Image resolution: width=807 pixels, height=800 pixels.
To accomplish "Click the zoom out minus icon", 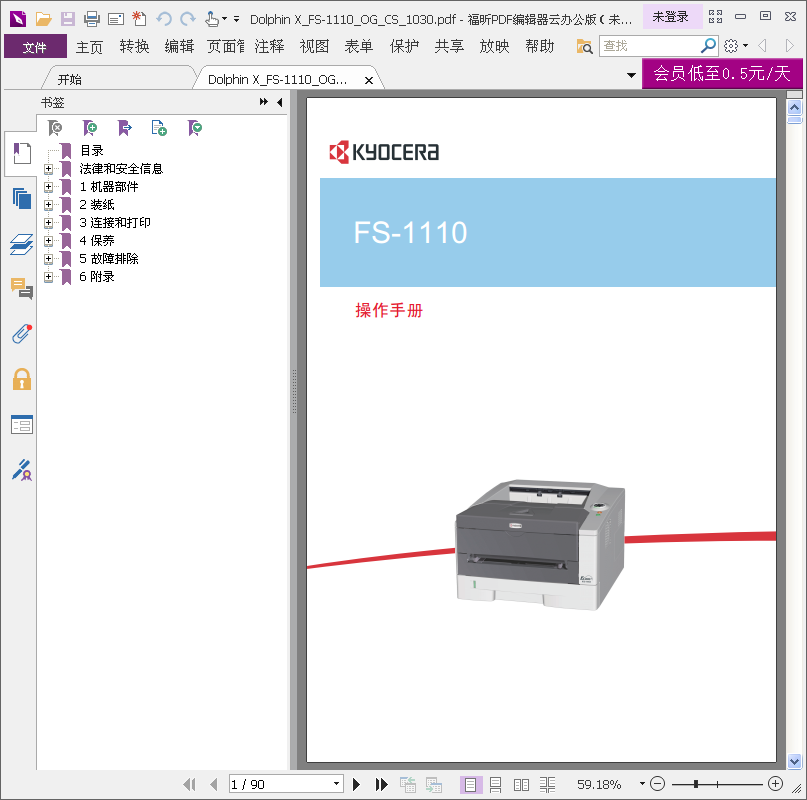I will (x=657, y=784).
